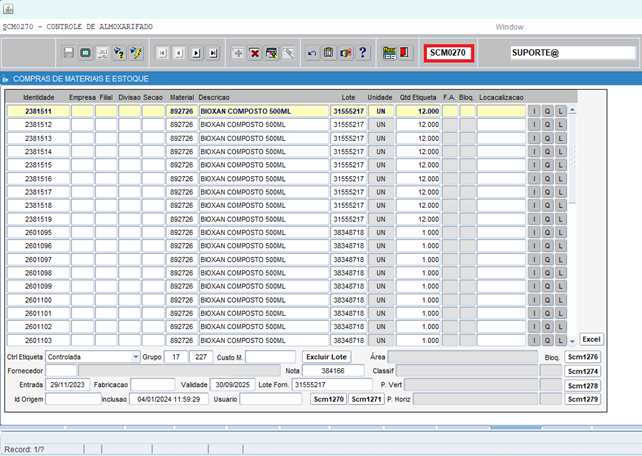Go to next record arrow icon
Image resolution: width=642 pixels, height=456 pixels.
click(x=196, y=53)
